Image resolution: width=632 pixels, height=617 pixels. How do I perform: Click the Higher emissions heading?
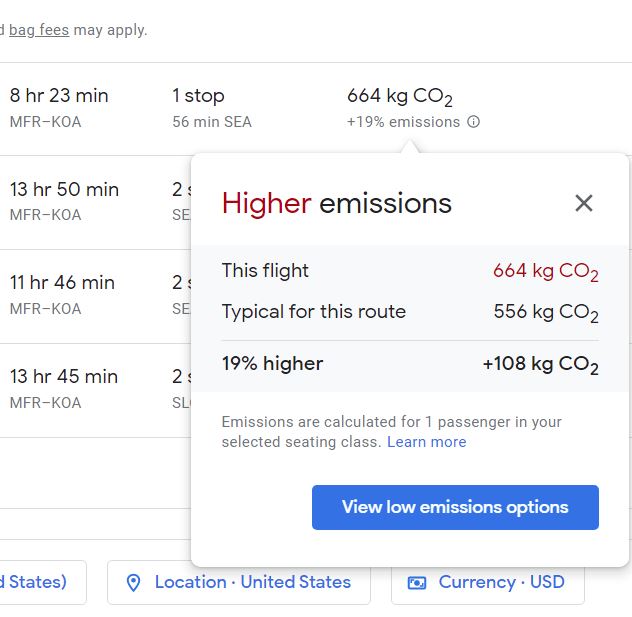(336, 204)
